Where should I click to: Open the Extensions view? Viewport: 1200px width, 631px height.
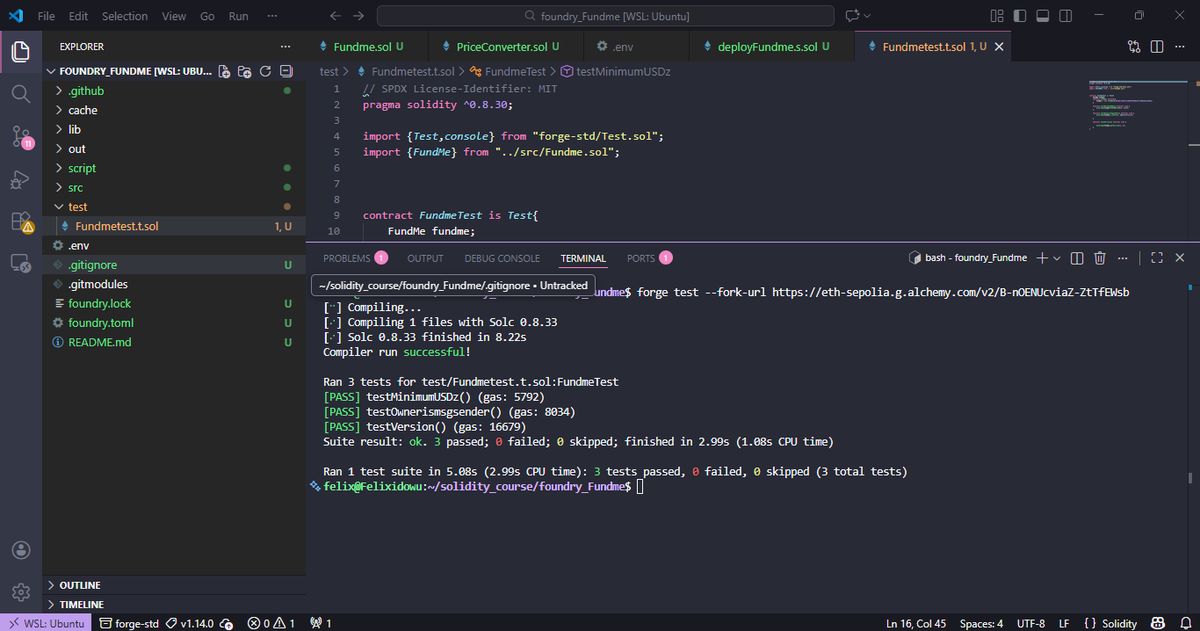click(20, 222)
